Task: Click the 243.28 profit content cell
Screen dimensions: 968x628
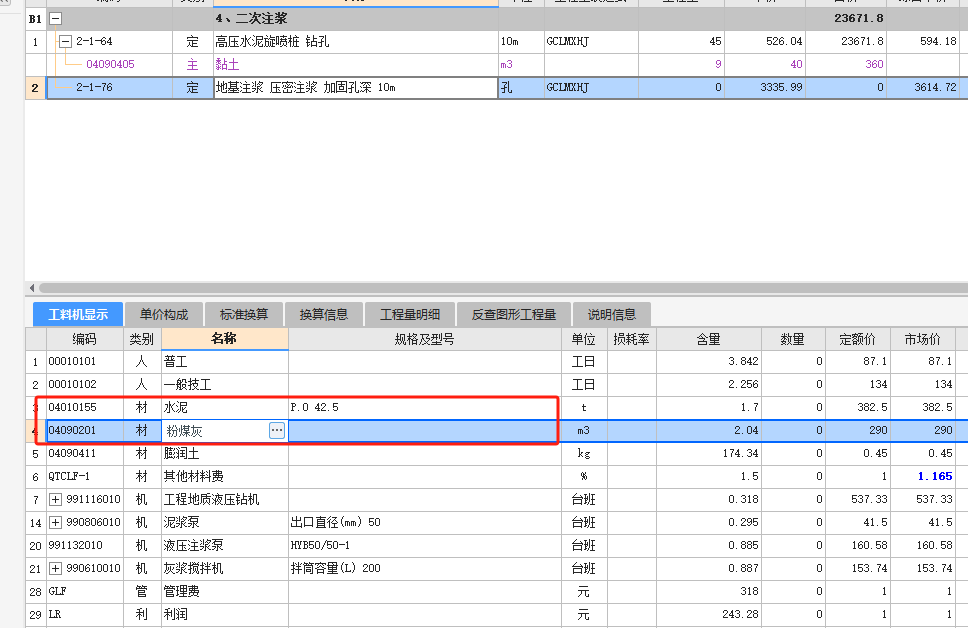Action: point(709,614)
